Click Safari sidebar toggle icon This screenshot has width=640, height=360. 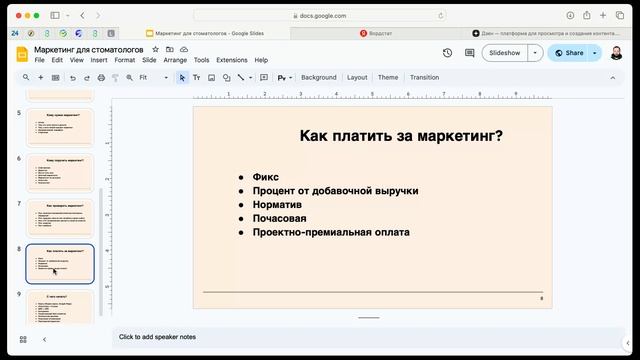[55, 16]
